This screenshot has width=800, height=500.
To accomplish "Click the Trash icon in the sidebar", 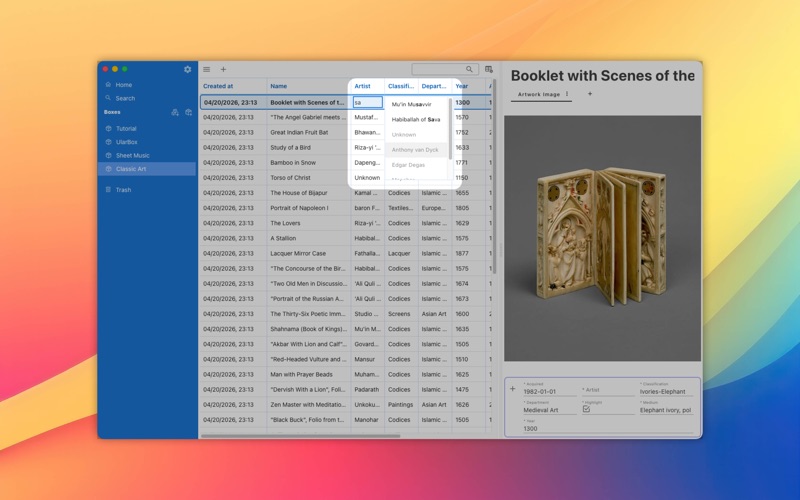I will point(108,190).
